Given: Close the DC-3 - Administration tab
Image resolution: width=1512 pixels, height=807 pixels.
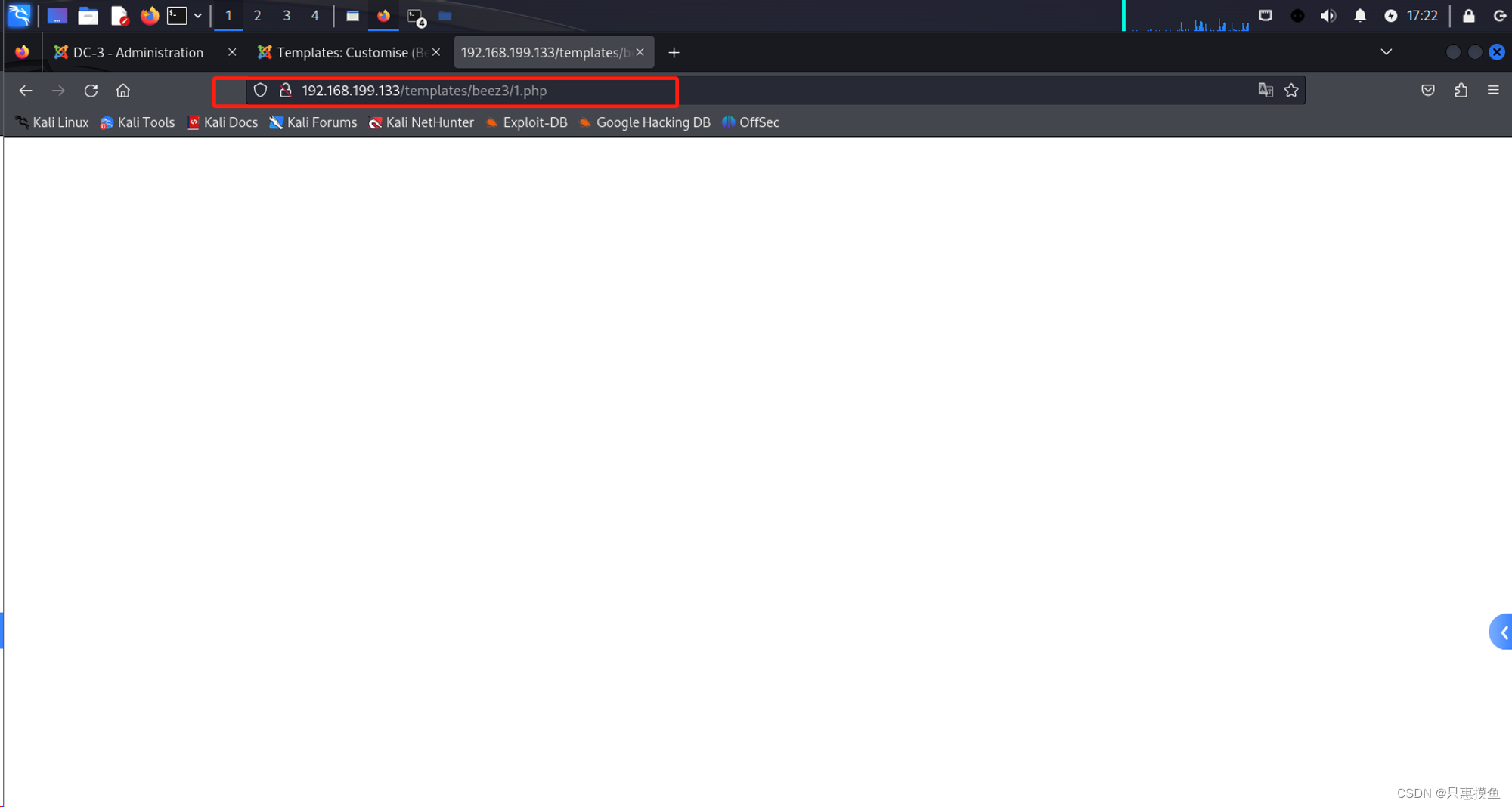Looking at the screenshot, I should point(232,52).
